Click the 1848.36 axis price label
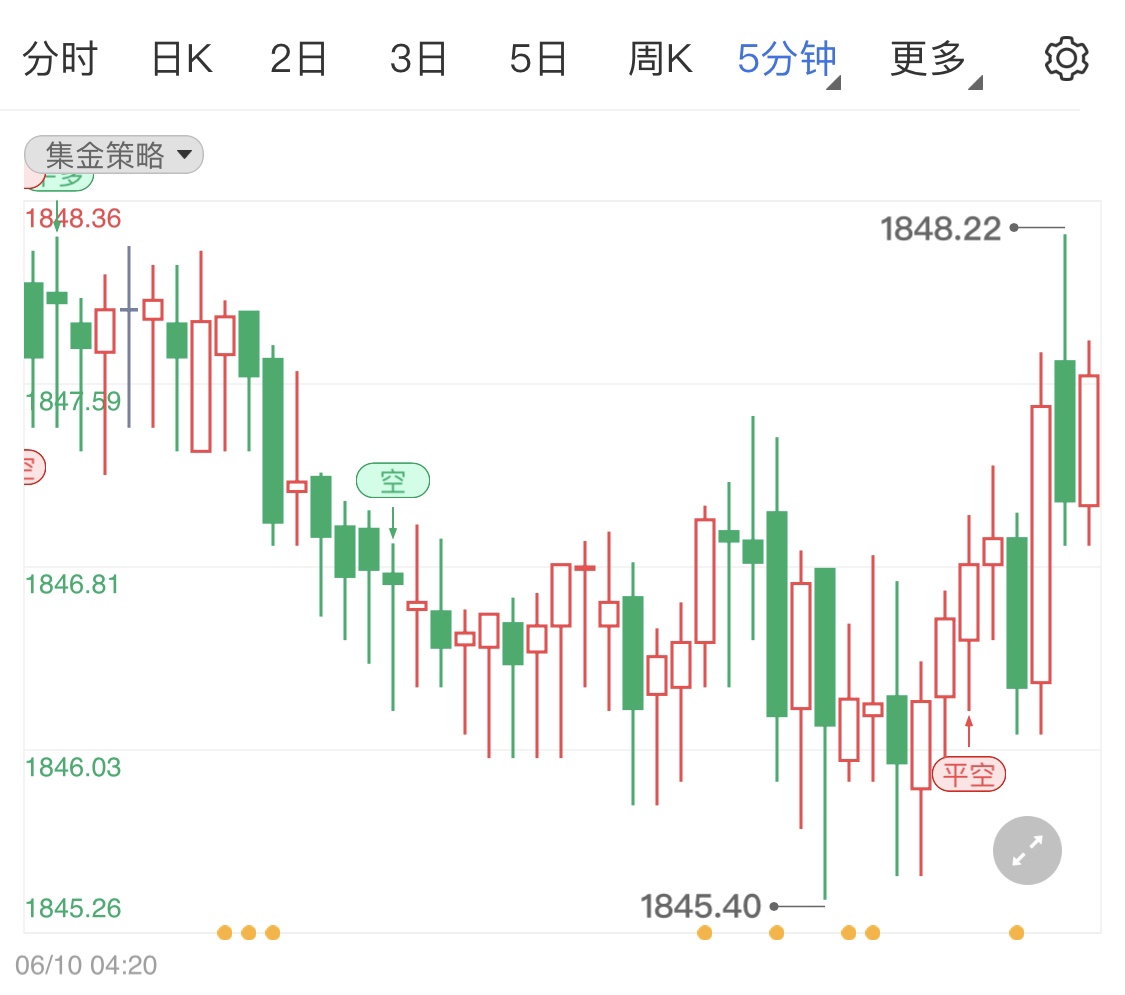1125x995 pixels. tap(73, 218)
